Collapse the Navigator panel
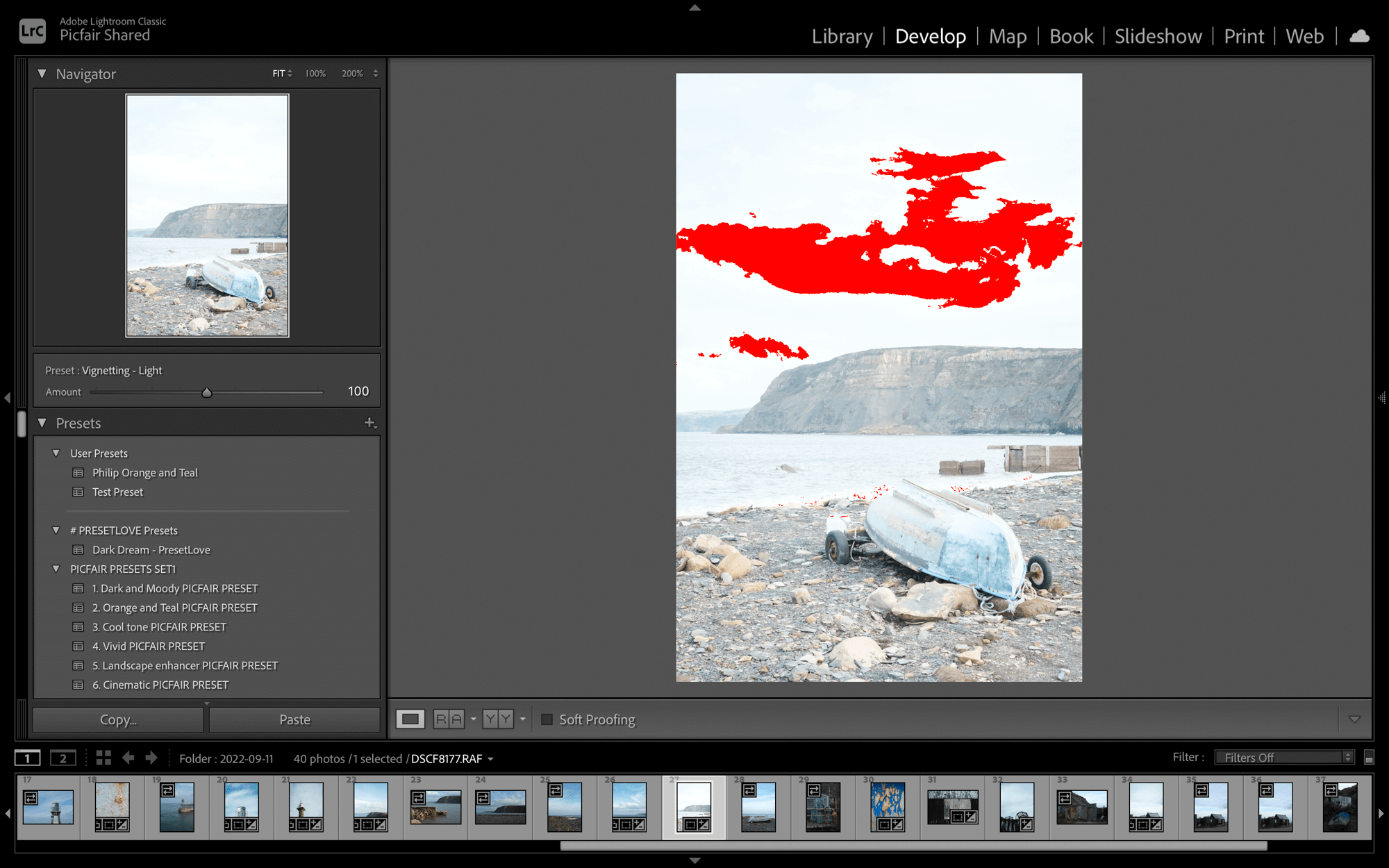The width and height of the screenshot is (1389, 868). click(x=42, y=74)
